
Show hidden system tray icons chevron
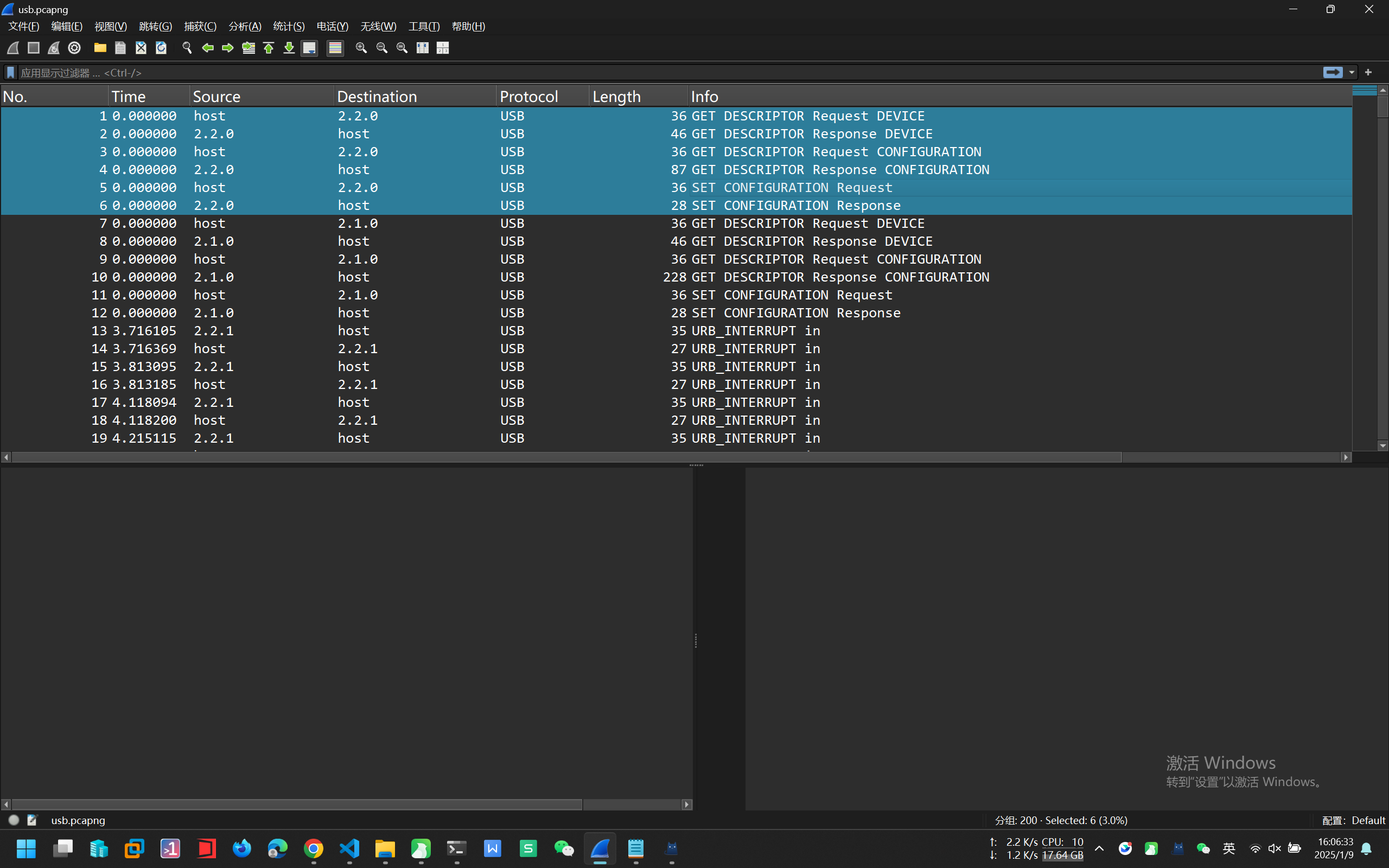1099,848
